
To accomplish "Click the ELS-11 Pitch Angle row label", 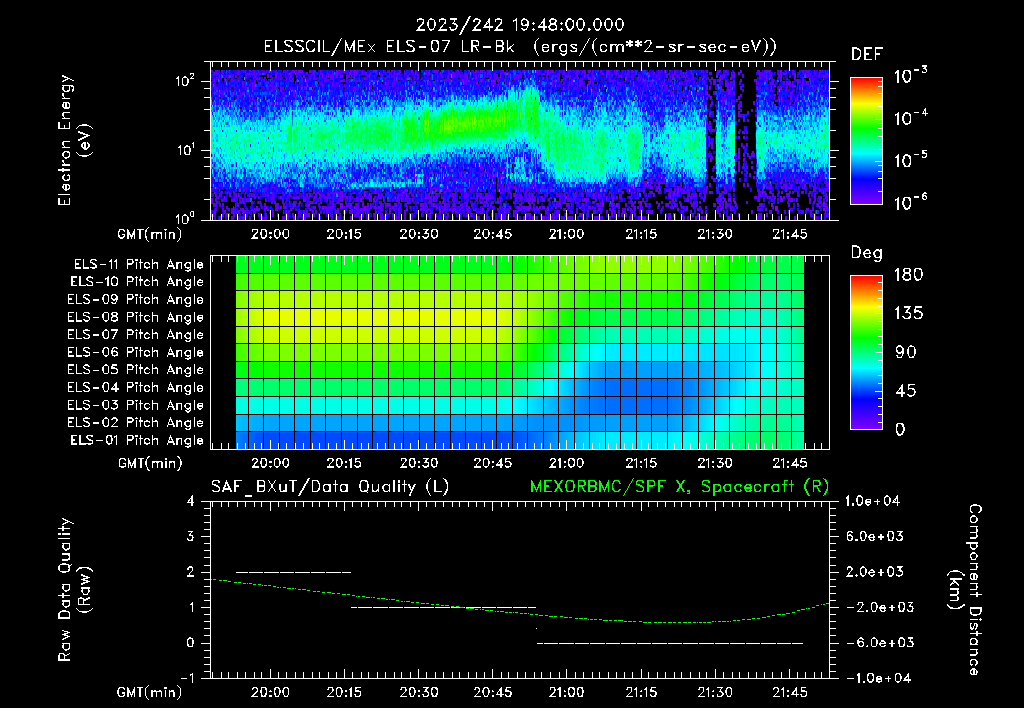I will coord(138,265).
